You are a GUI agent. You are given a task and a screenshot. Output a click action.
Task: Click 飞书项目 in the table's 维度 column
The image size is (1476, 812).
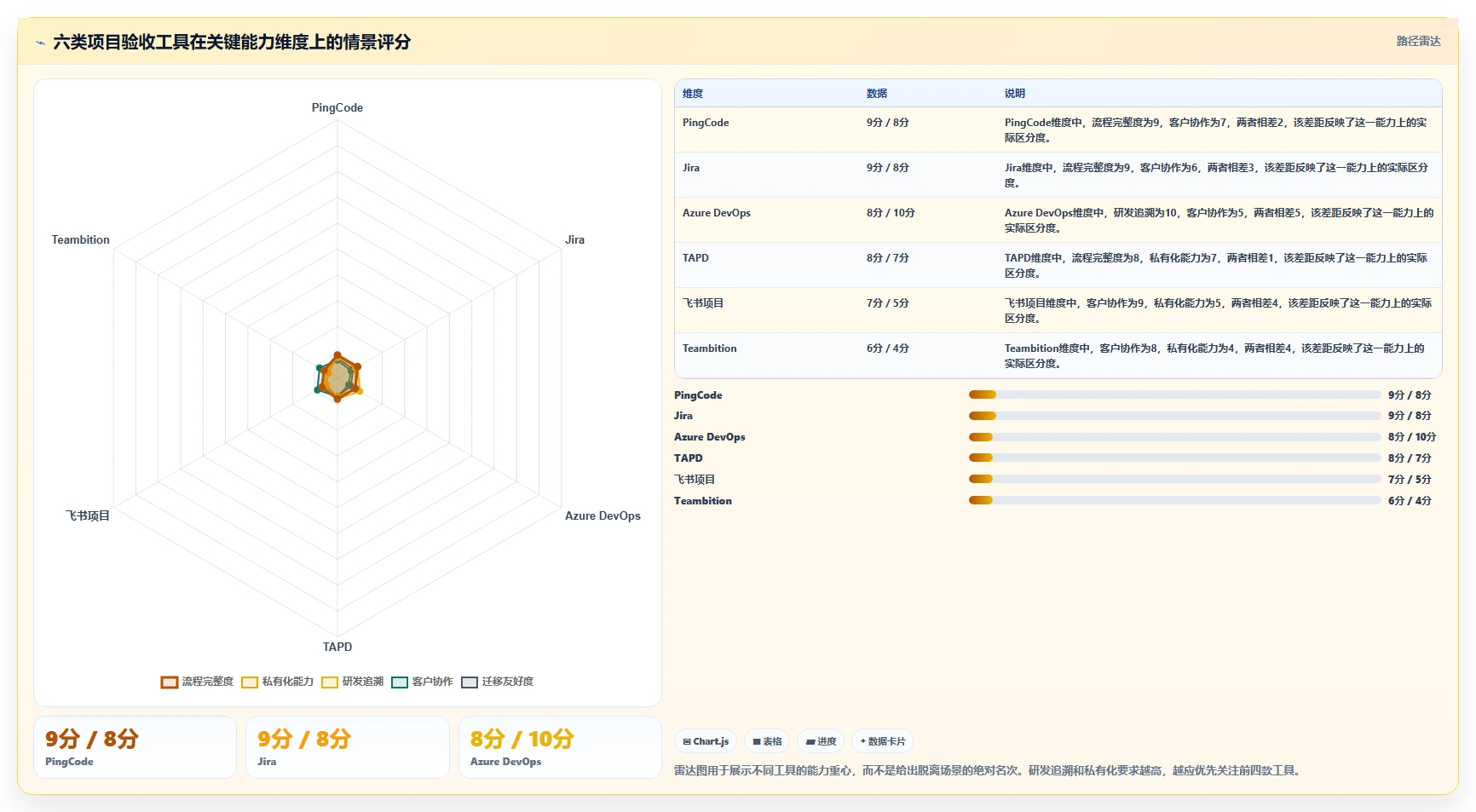click(x=703, y=303)
